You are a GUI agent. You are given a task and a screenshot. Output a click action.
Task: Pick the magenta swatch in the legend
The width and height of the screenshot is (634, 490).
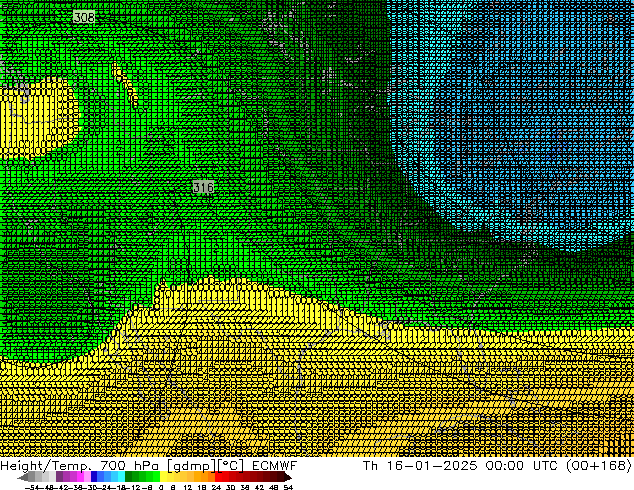point(80,477)
